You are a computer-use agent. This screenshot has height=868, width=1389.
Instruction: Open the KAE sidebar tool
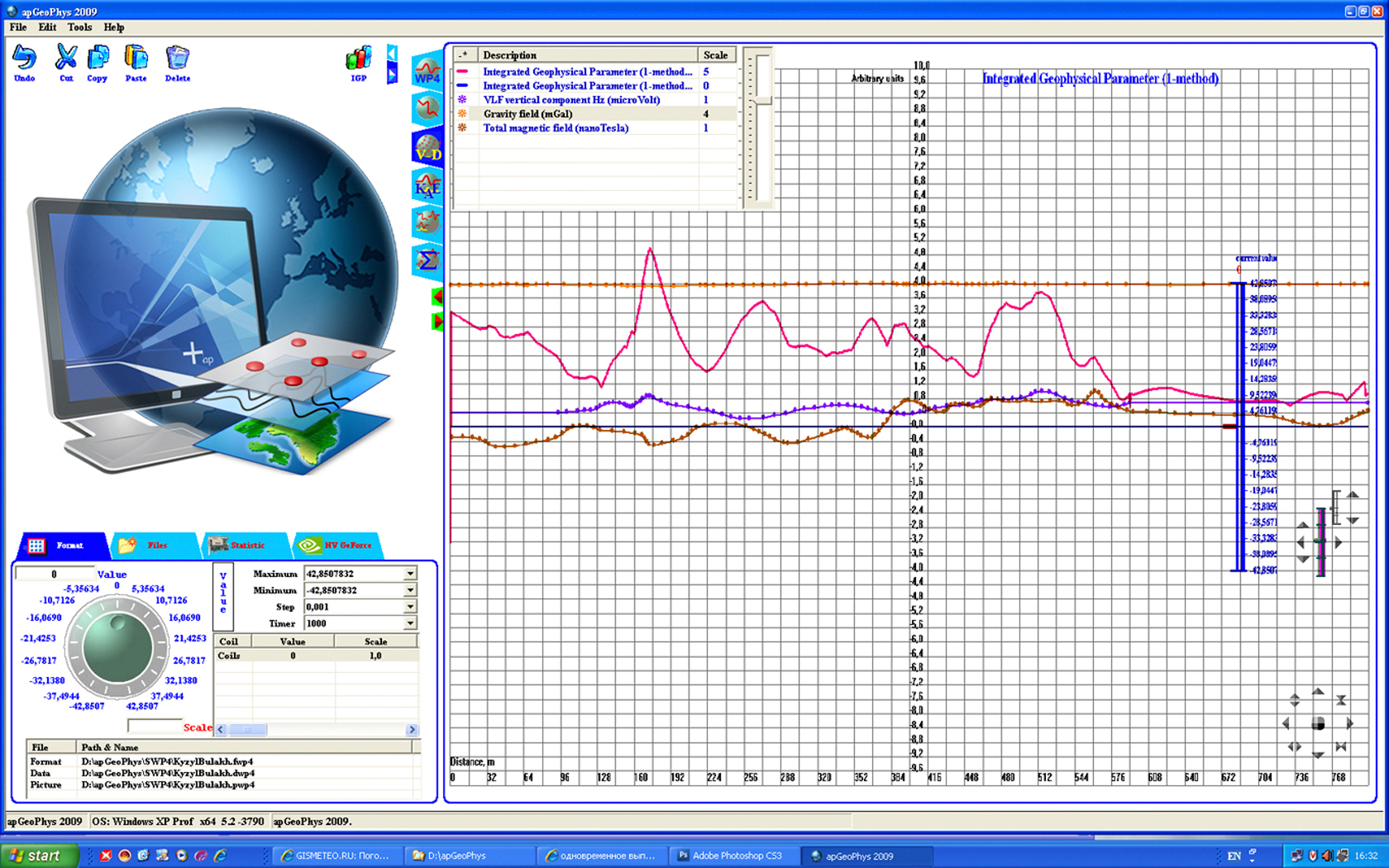427,185
